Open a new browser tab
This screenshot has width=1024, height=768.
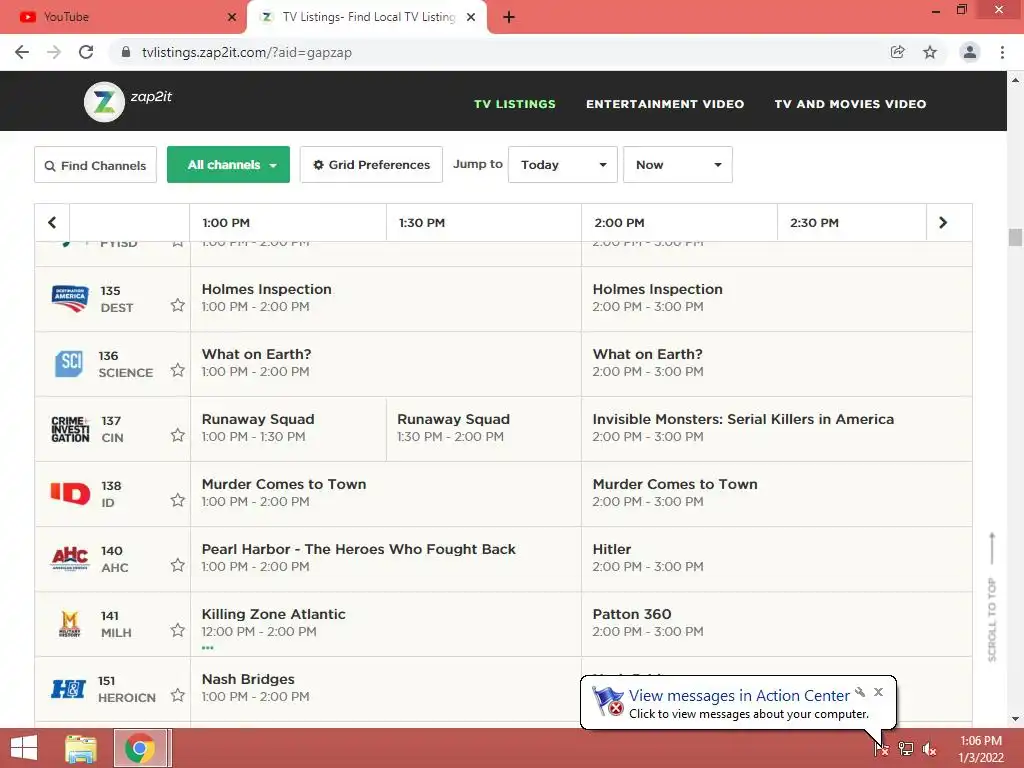[x=509, y=17]
